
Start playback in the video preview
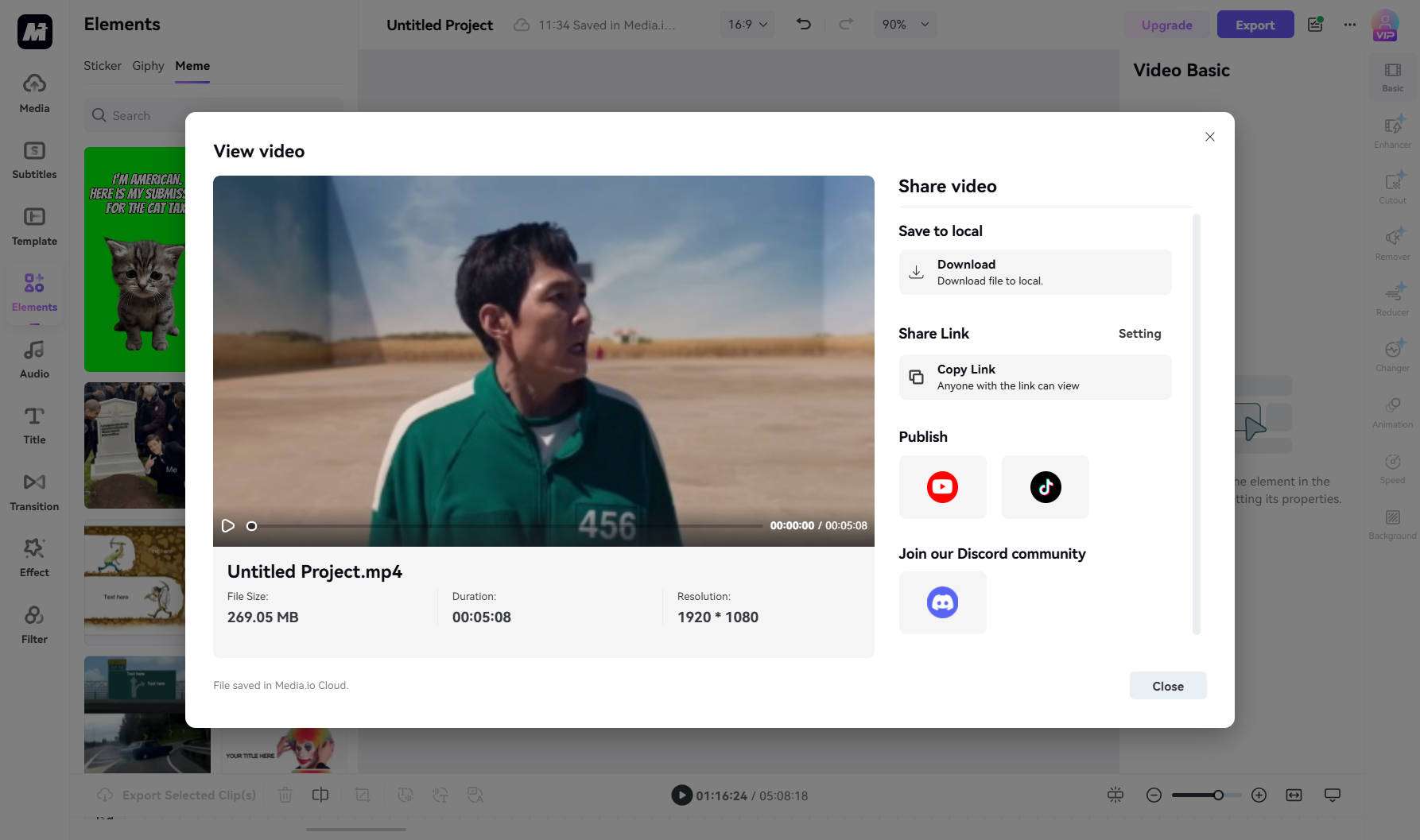[x=228, y=525]
